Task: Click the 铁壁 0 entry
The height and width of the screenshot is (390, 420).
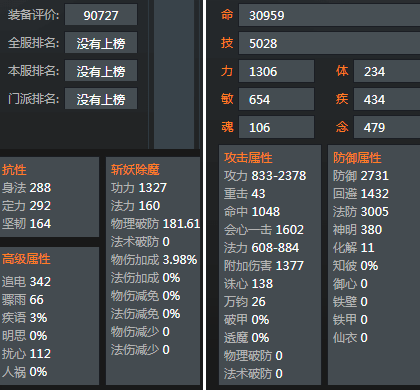Action: 350,302
